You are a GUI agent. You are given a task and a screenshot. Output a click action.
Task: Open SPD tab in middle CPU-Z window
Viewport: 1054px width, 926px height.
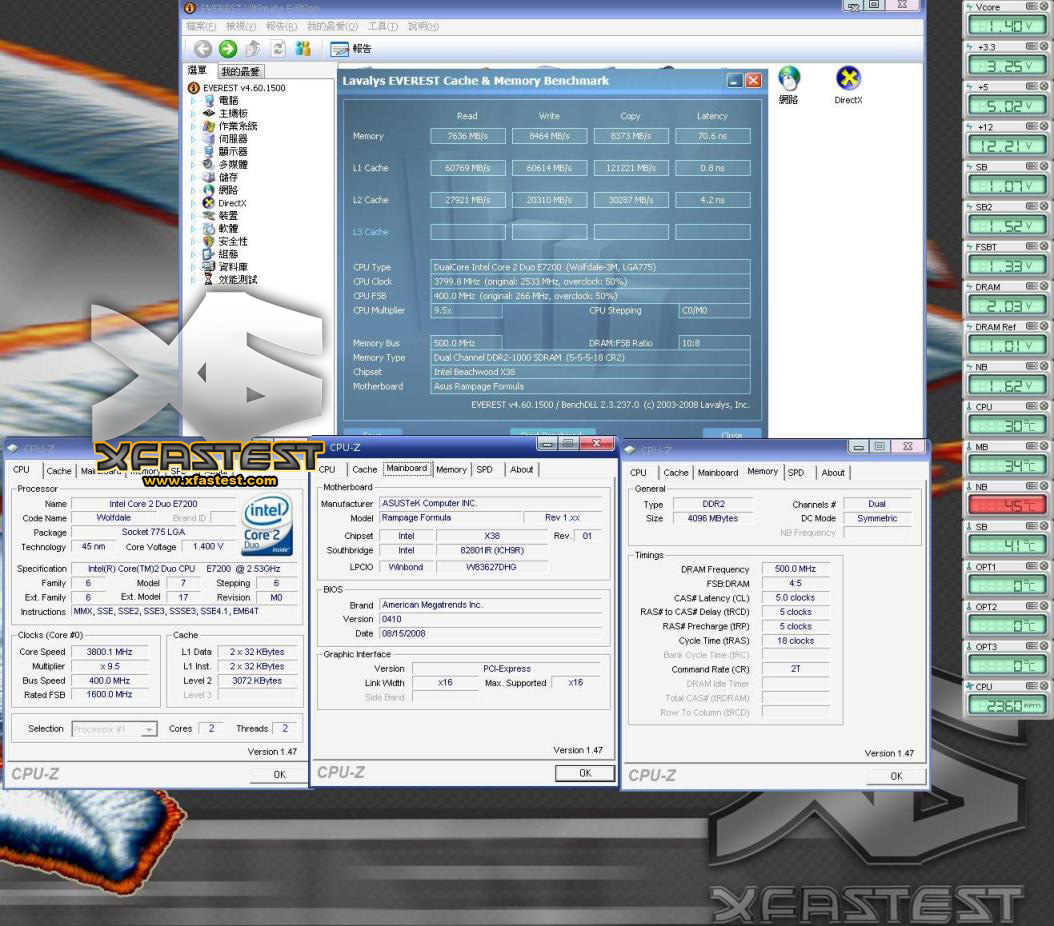pos(485,470)
